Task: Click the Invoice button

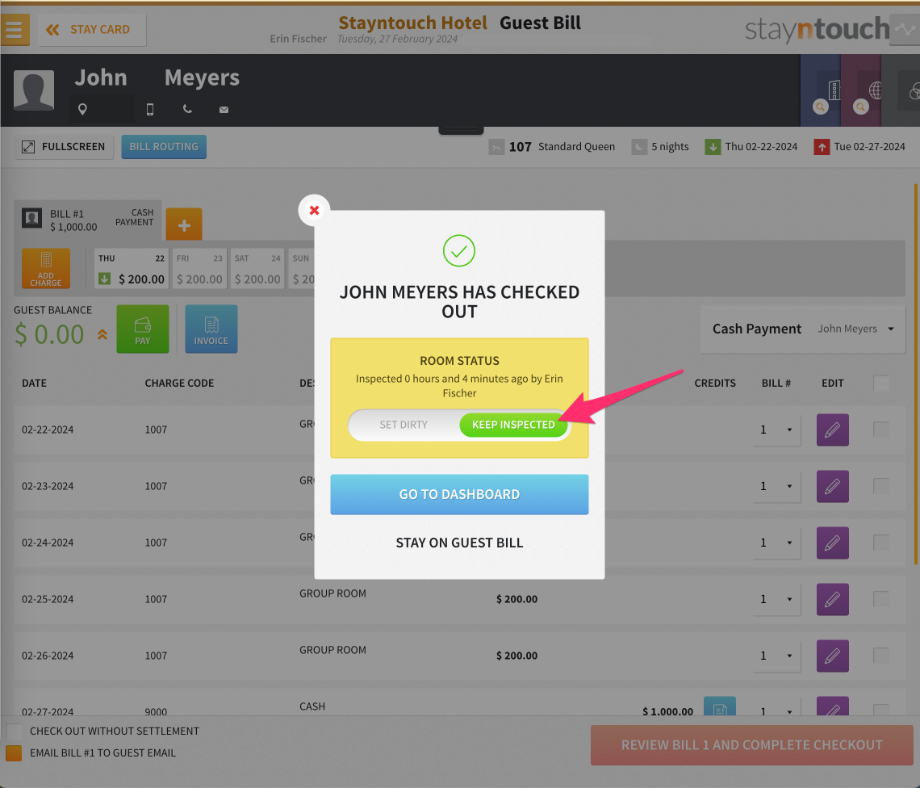Action: pyautogui.click(x=211, y=329)
